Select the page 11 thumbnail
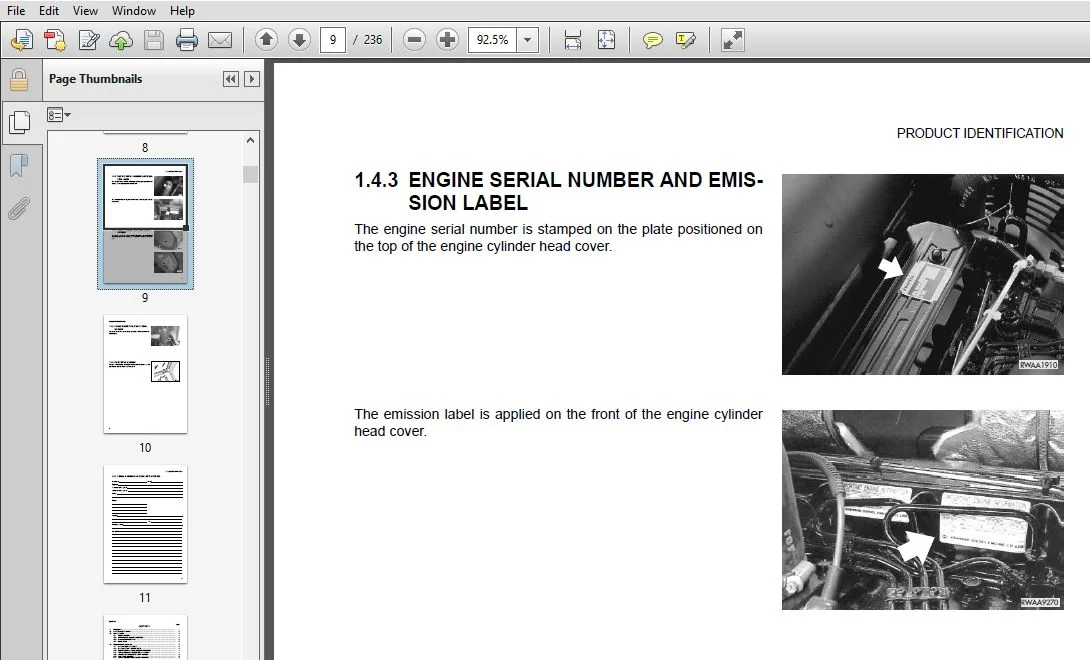 coord(145,524)
